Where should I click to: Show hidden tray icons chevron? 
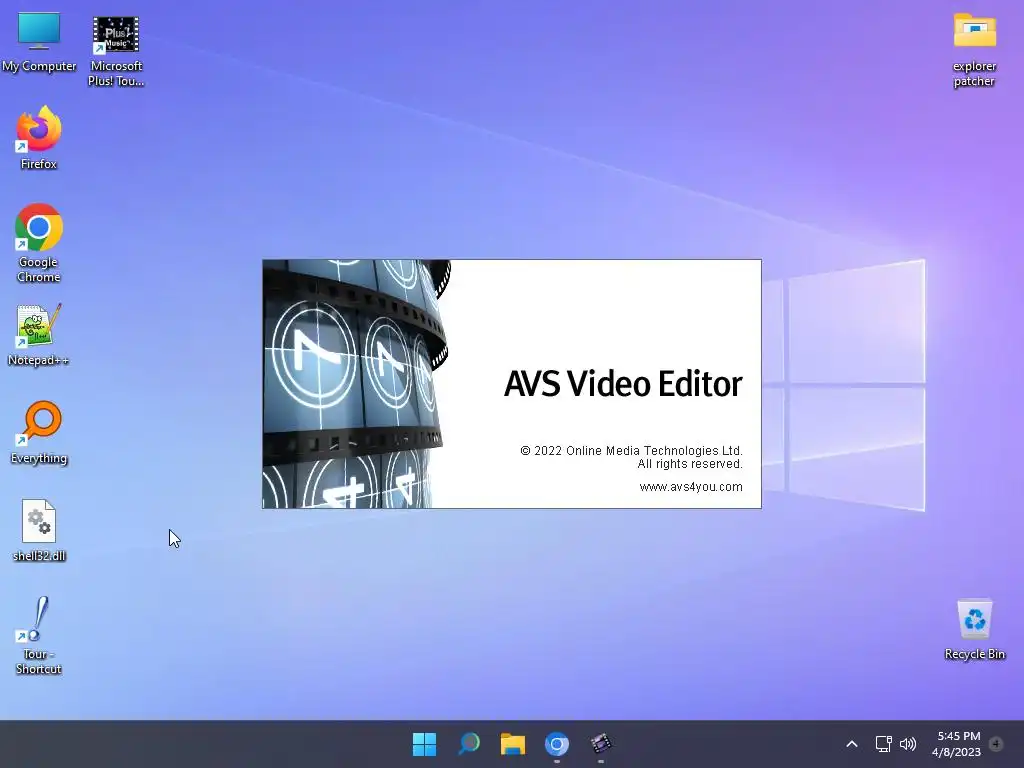(852, 744)
